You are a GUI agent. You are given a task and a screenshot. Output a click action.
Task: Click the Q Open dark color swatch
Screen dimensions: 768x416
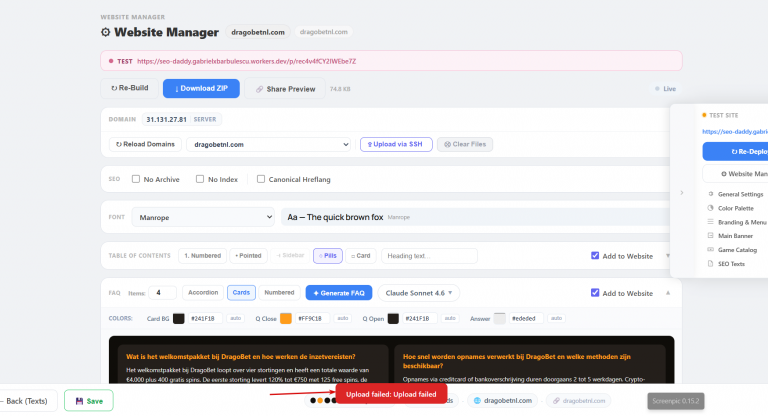point(393,318)
